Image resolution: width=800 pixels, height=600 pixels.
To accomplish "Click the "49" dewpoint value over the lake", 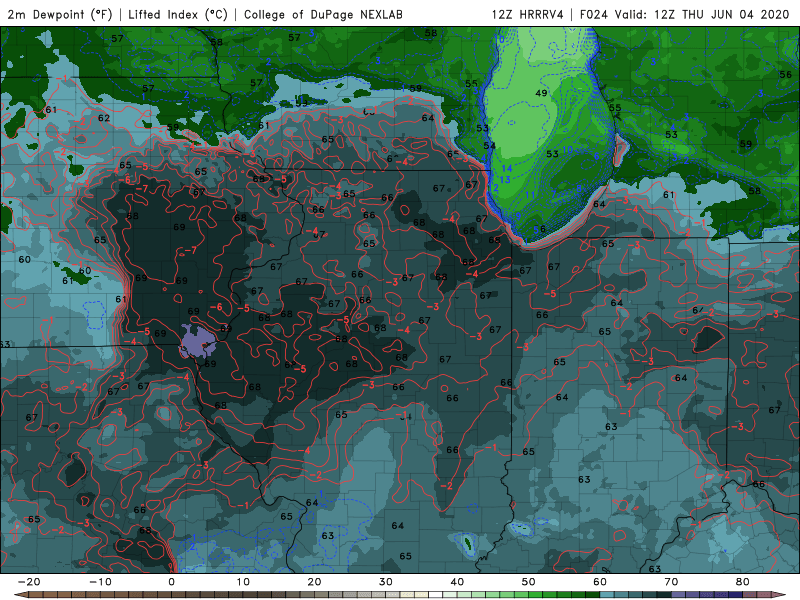I will click(541, 93).
